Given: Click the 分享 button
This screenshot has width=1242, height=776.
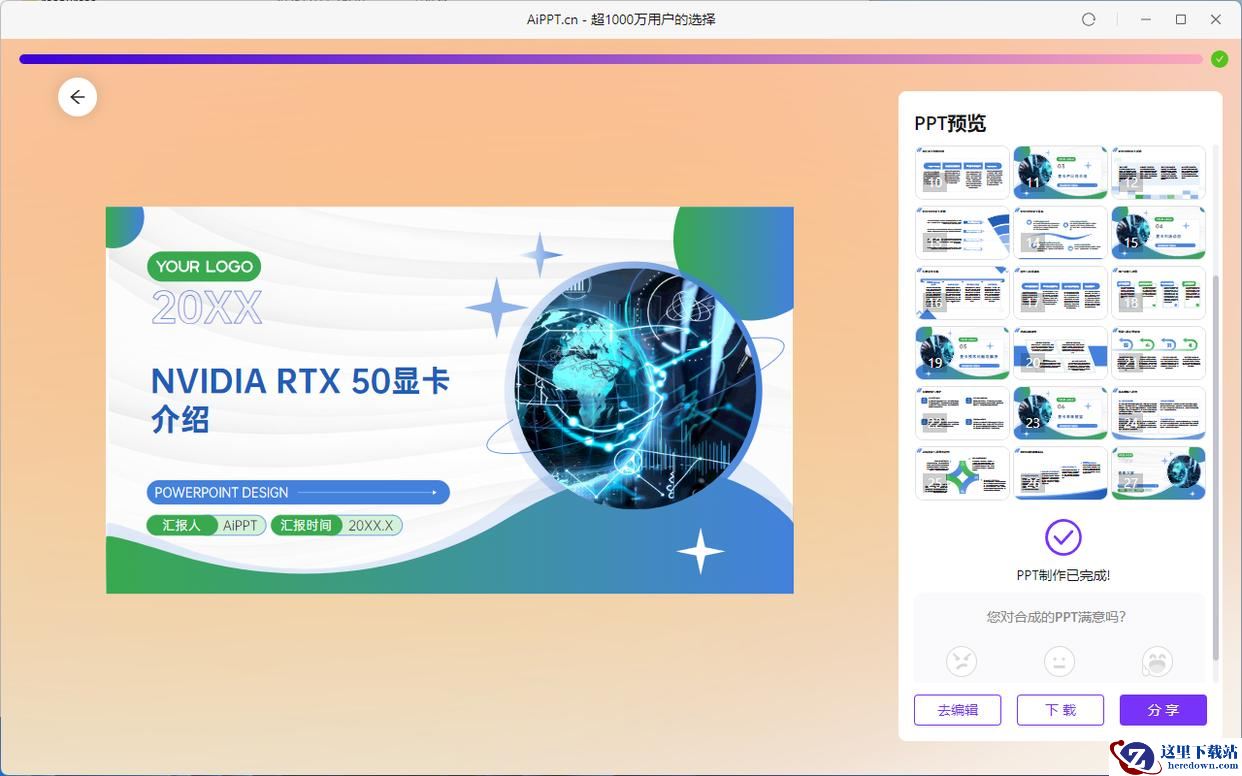Looking at the screenshot, I should click(1163, 710).
